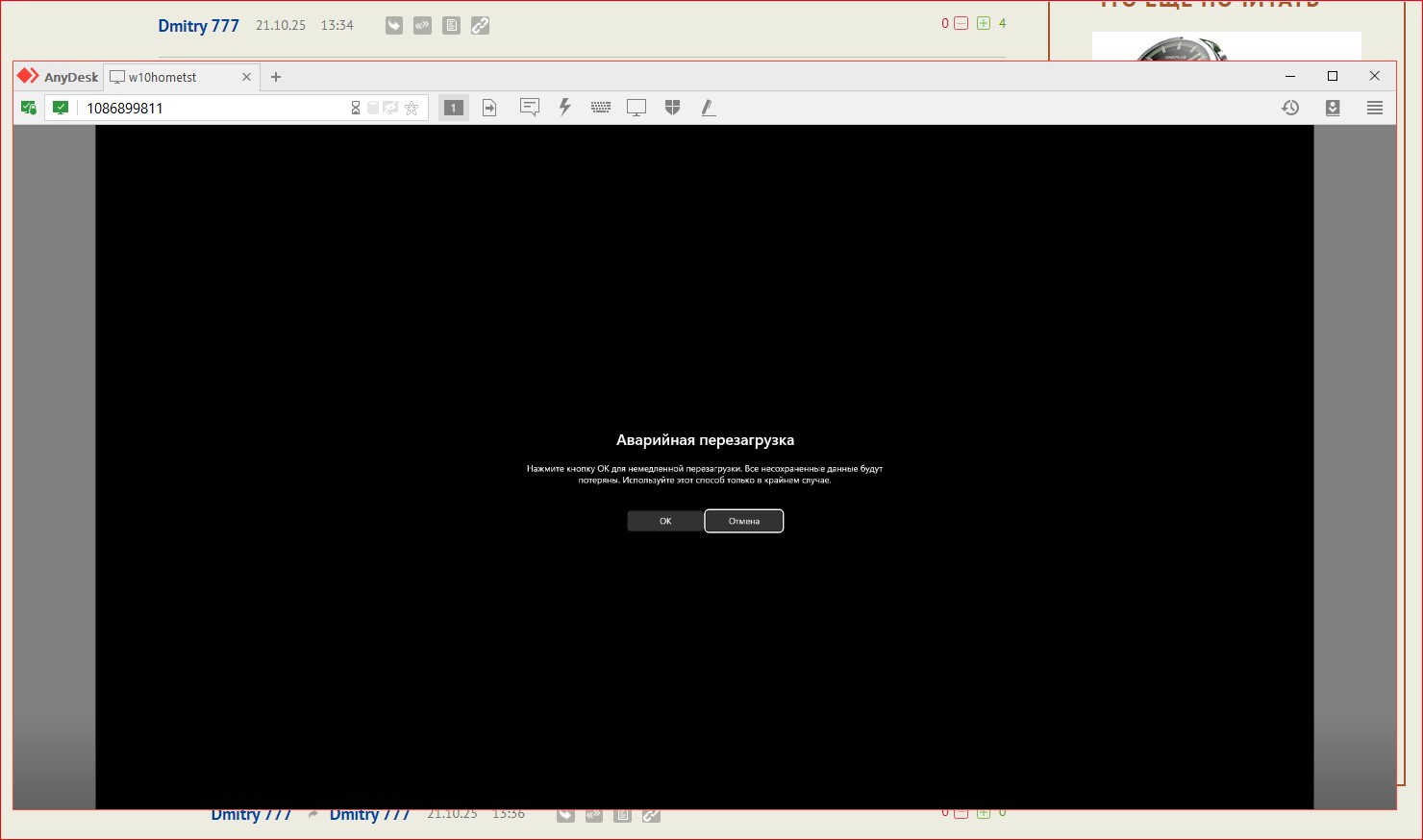Open the display settings monitor icon
This screenshot has height=840, width=1423.
636,108
